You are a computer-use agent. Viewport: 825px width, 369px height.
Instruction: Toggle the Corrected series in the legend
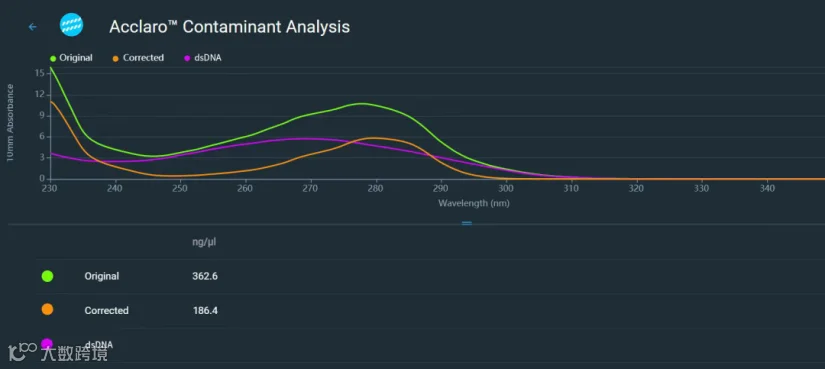138,58
